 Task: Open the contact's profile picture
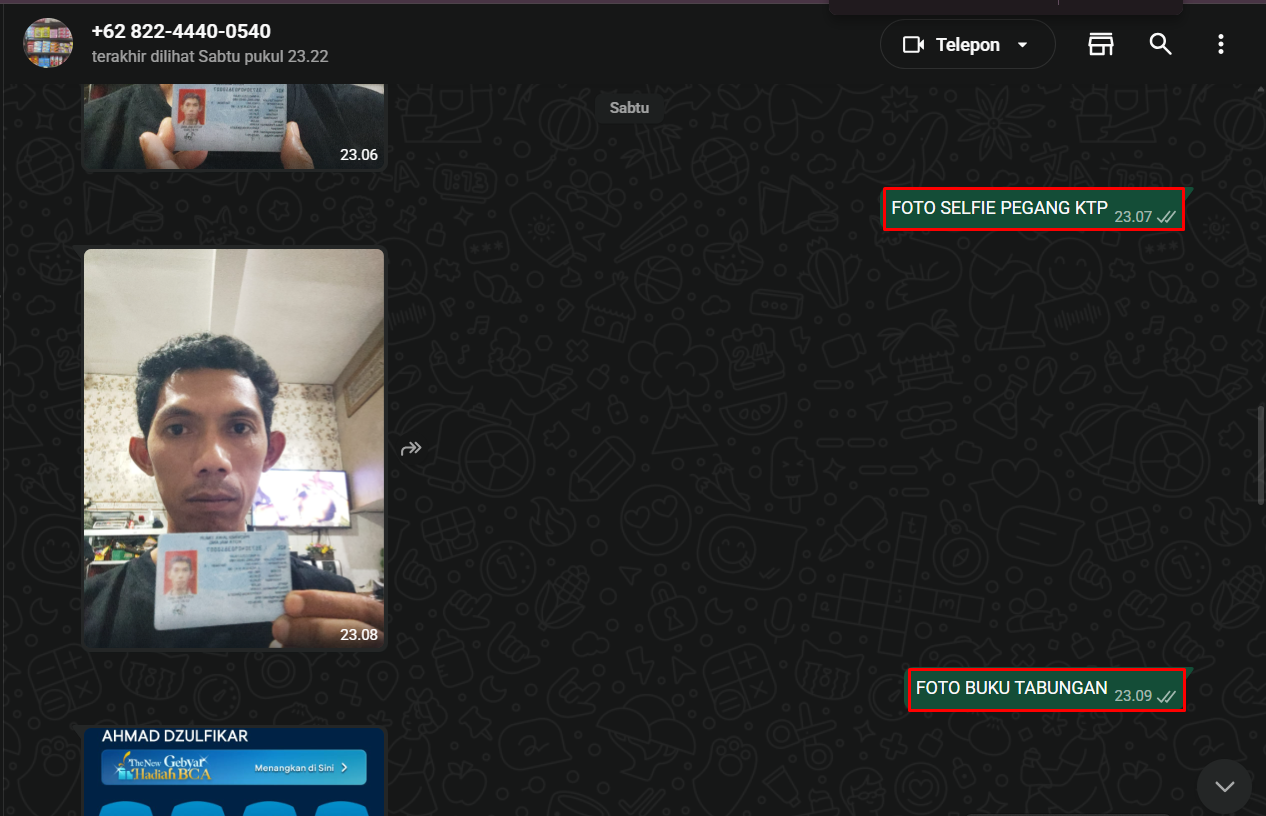click(x=48, y=43)
